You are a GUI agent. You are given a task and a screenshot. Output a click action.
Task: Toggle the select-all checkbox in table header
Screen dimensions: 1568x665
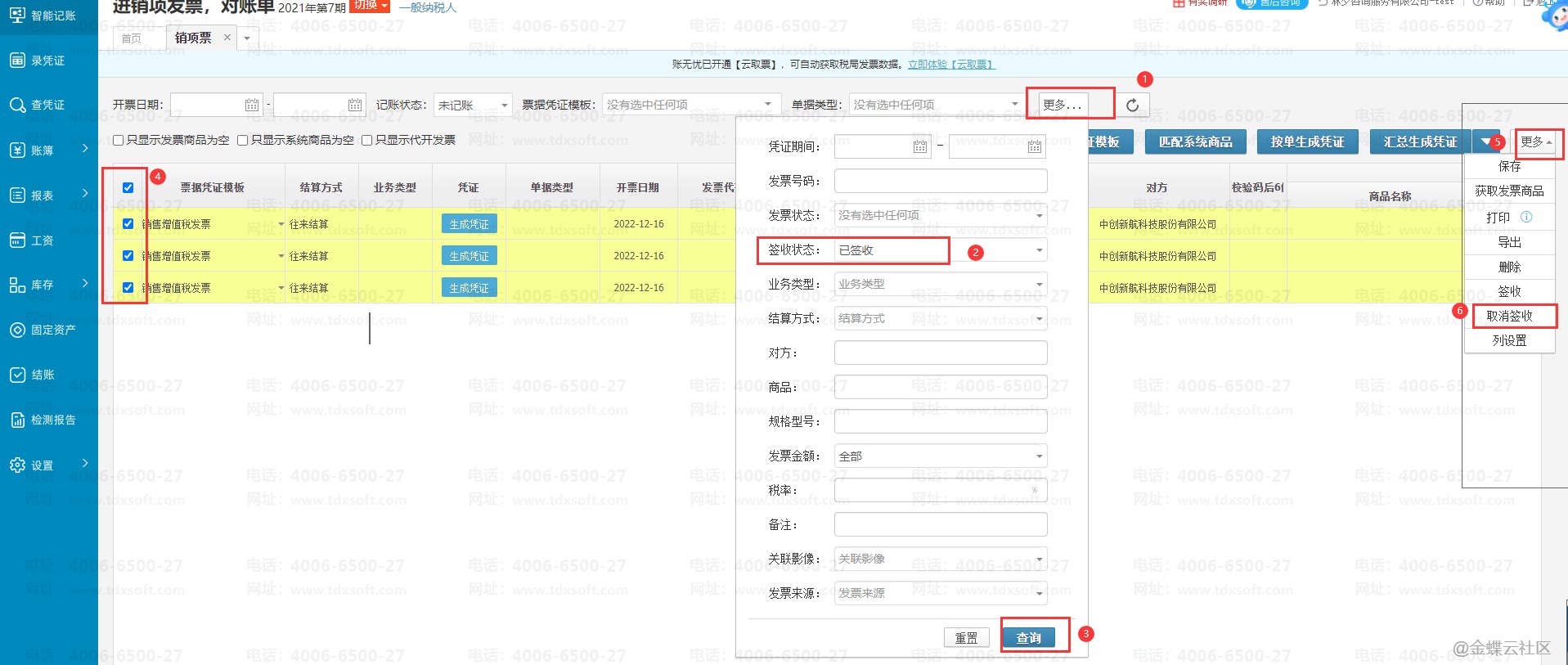(x=128, y=188)
